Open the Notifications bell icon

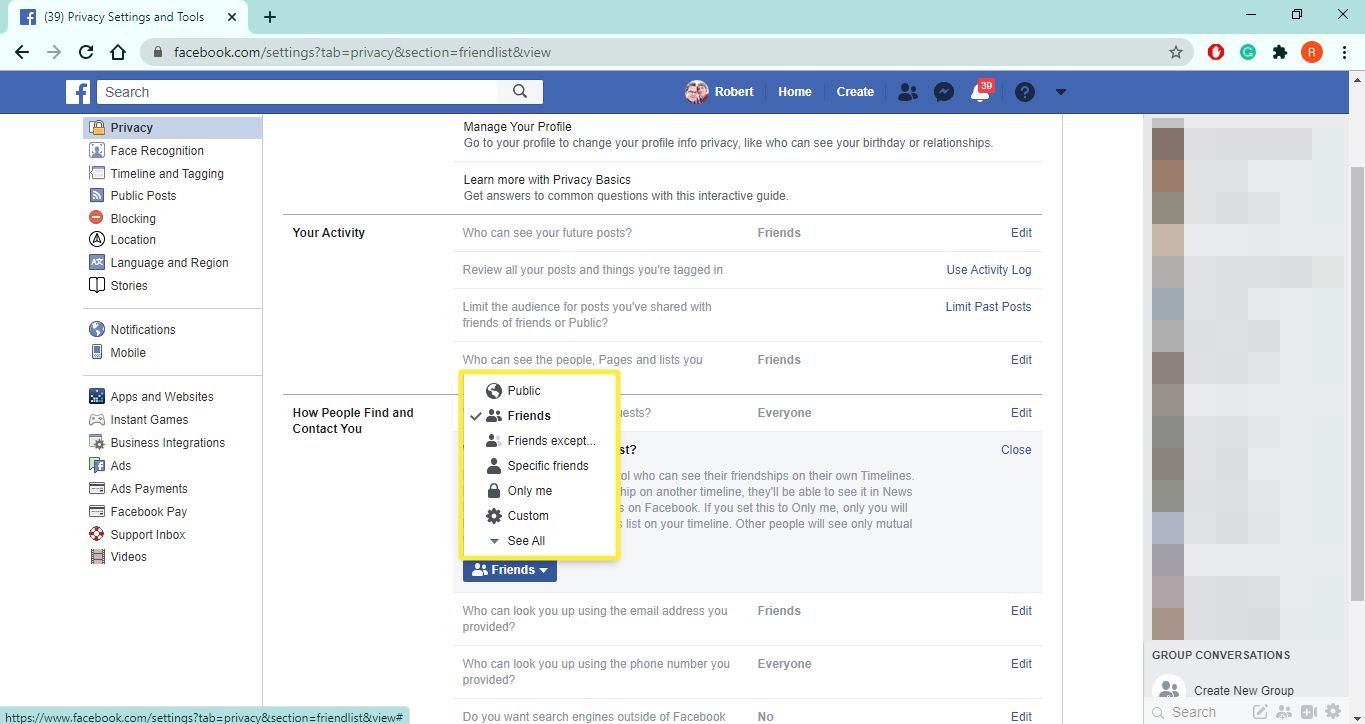coord(981,92)
